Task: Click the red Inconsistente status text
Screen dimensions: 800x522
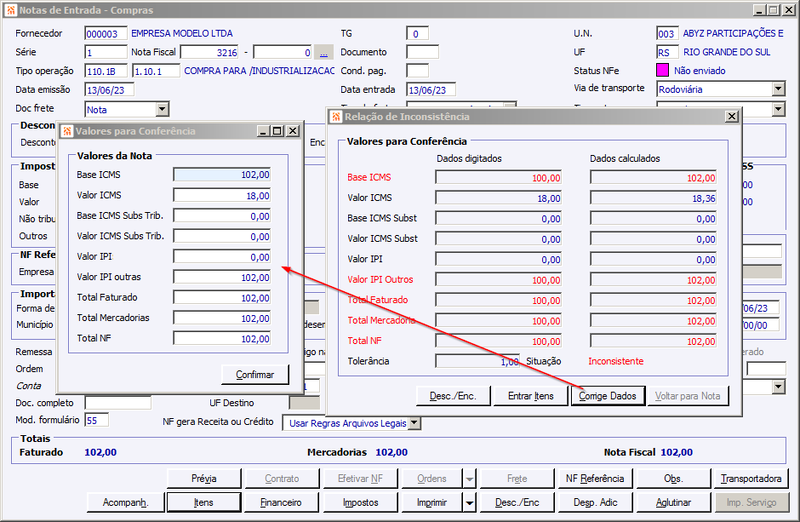Action: [615, 361]
